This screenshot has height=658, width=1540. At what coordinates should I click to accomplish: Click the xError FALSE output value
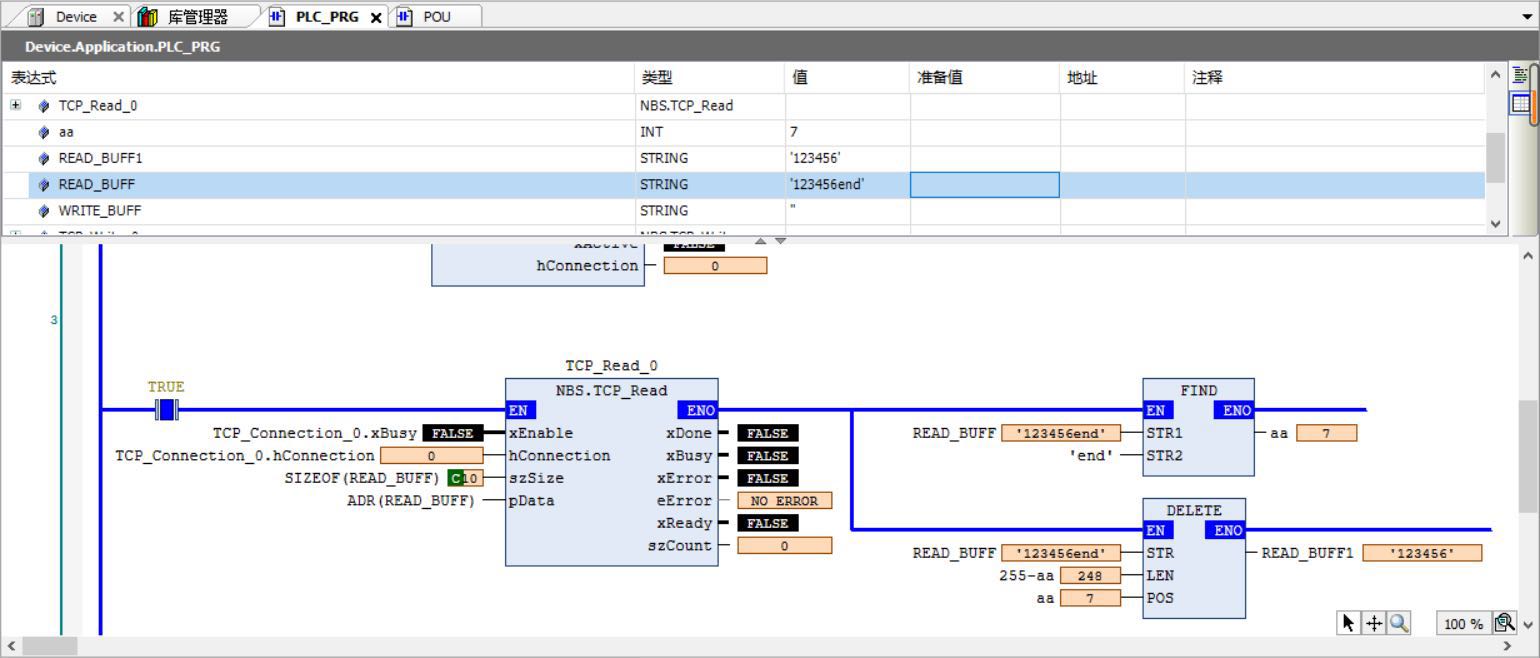(768, 478)
